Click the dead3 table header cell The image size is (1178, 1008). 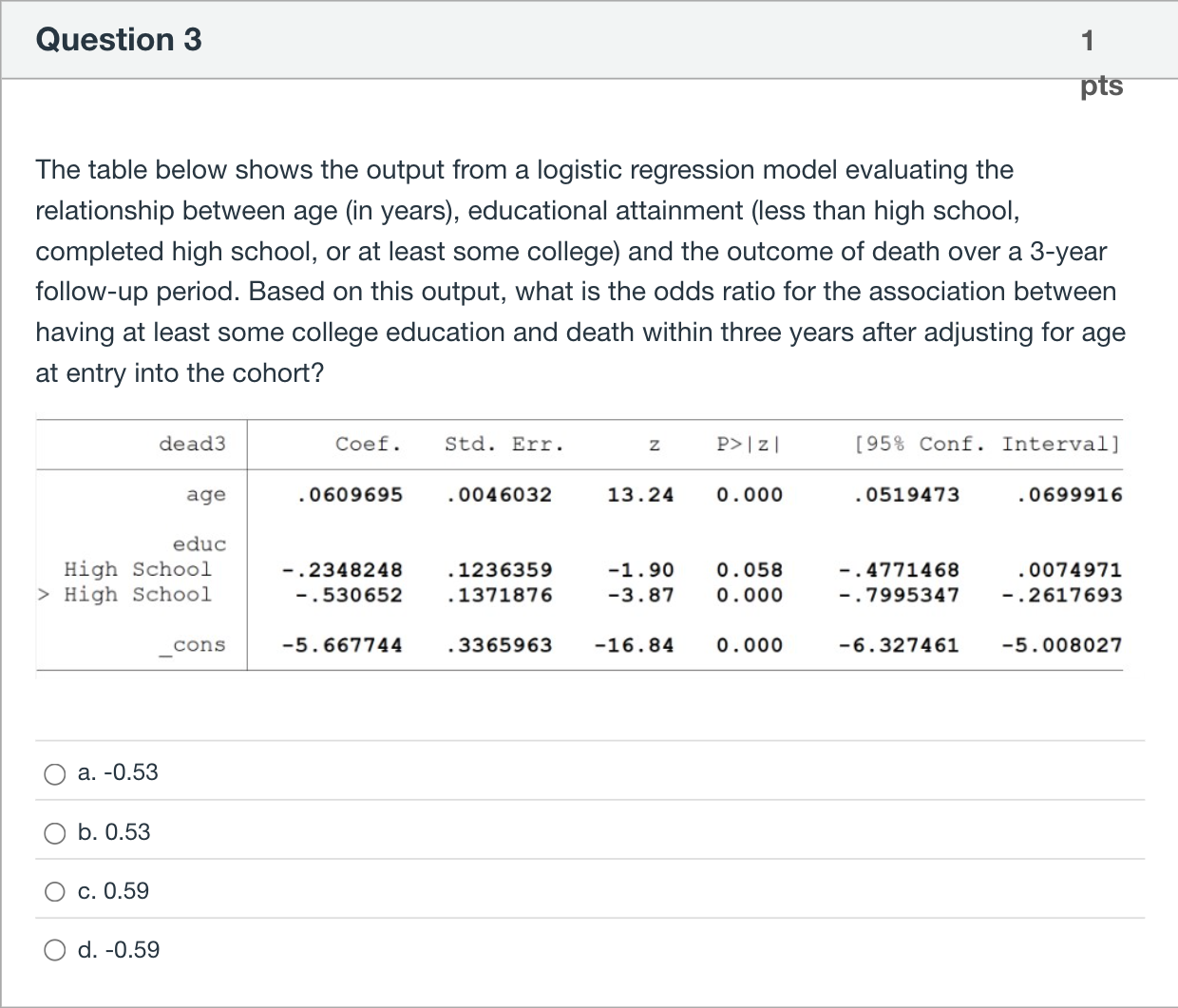192,444
